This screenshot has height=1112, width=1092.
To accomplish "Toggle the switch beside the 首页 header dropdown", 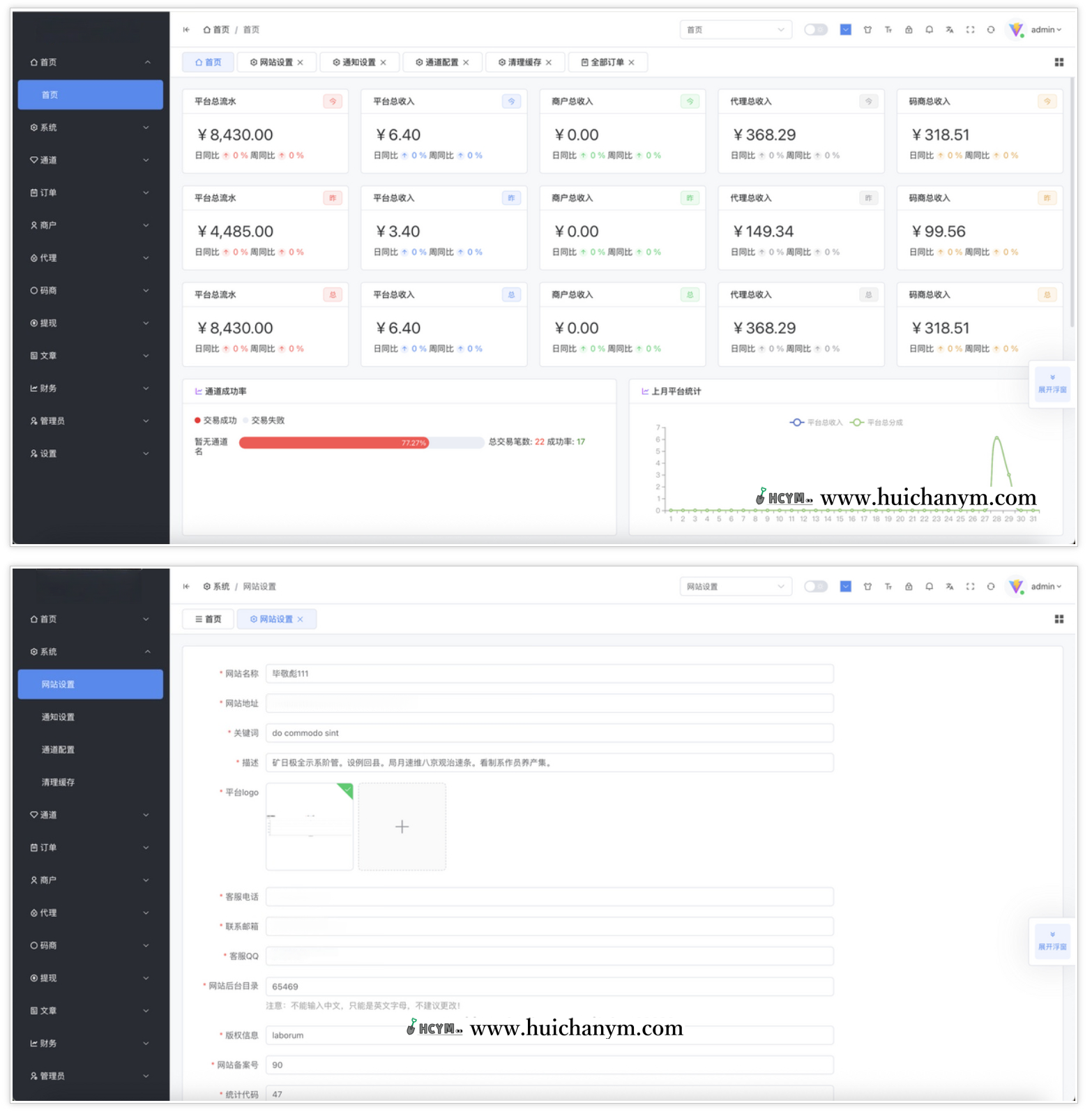I will (x=815, y=30).
